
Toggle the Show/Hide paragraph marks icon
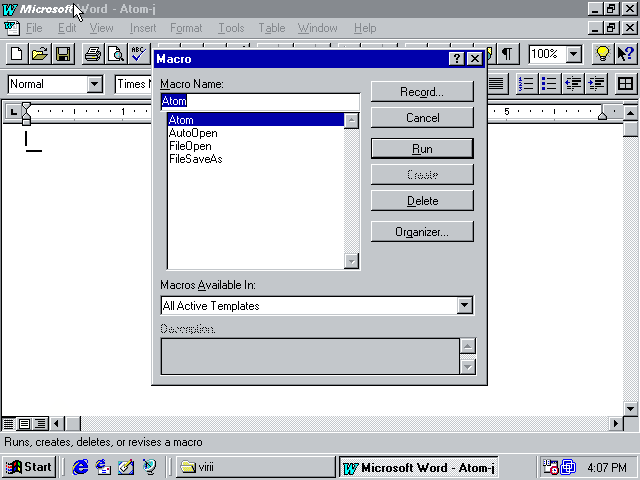[507, 54]
